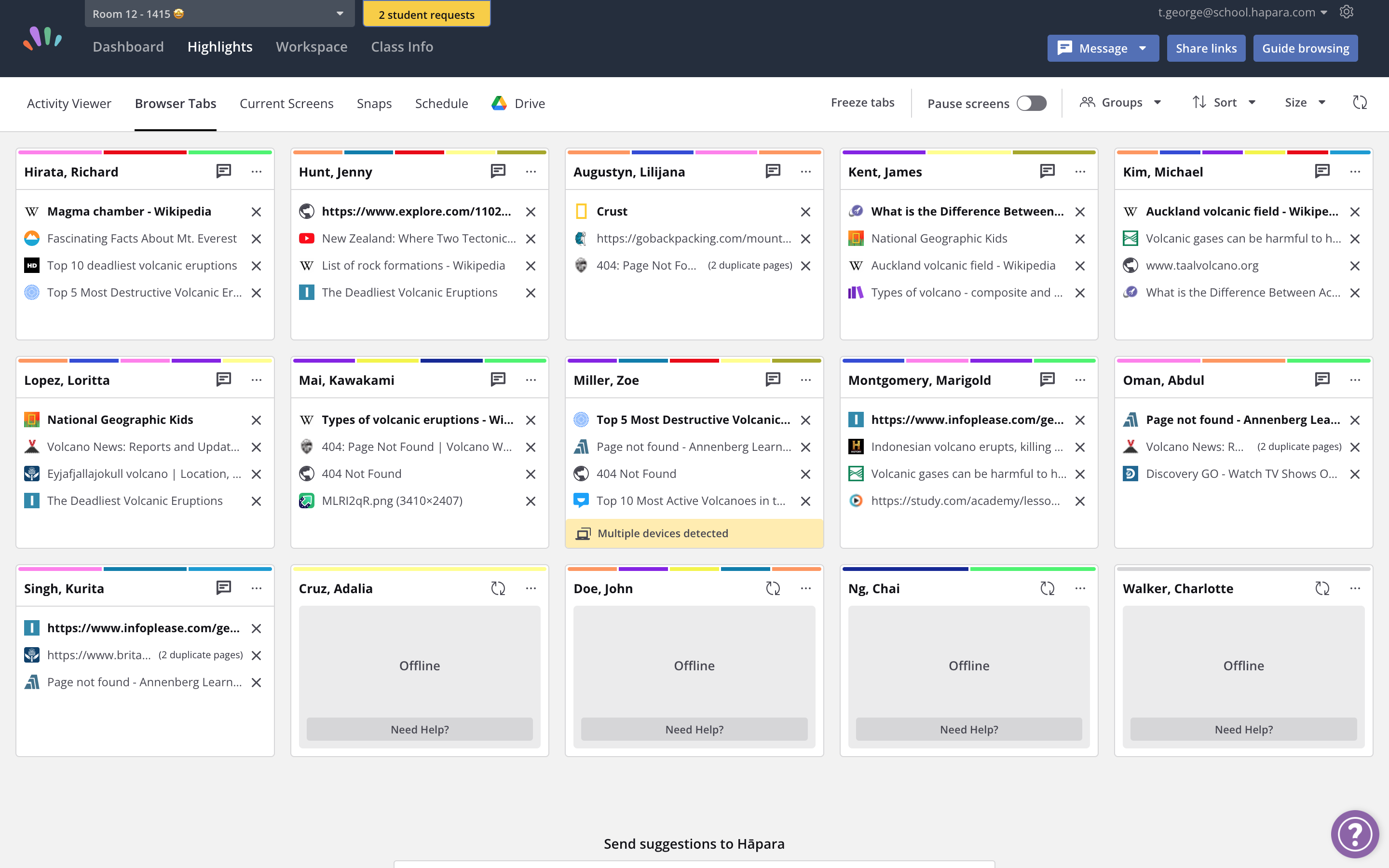Open message icon on Miller, Zoe card
This screenshot has height=868, width=1389.
tap(773, 380)
